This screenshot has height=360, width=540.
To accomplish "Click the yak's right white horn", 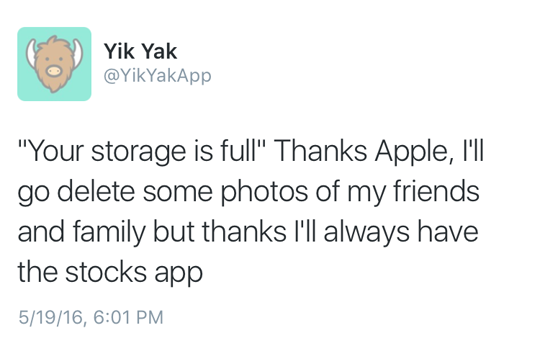I will (x=77, y=52).
